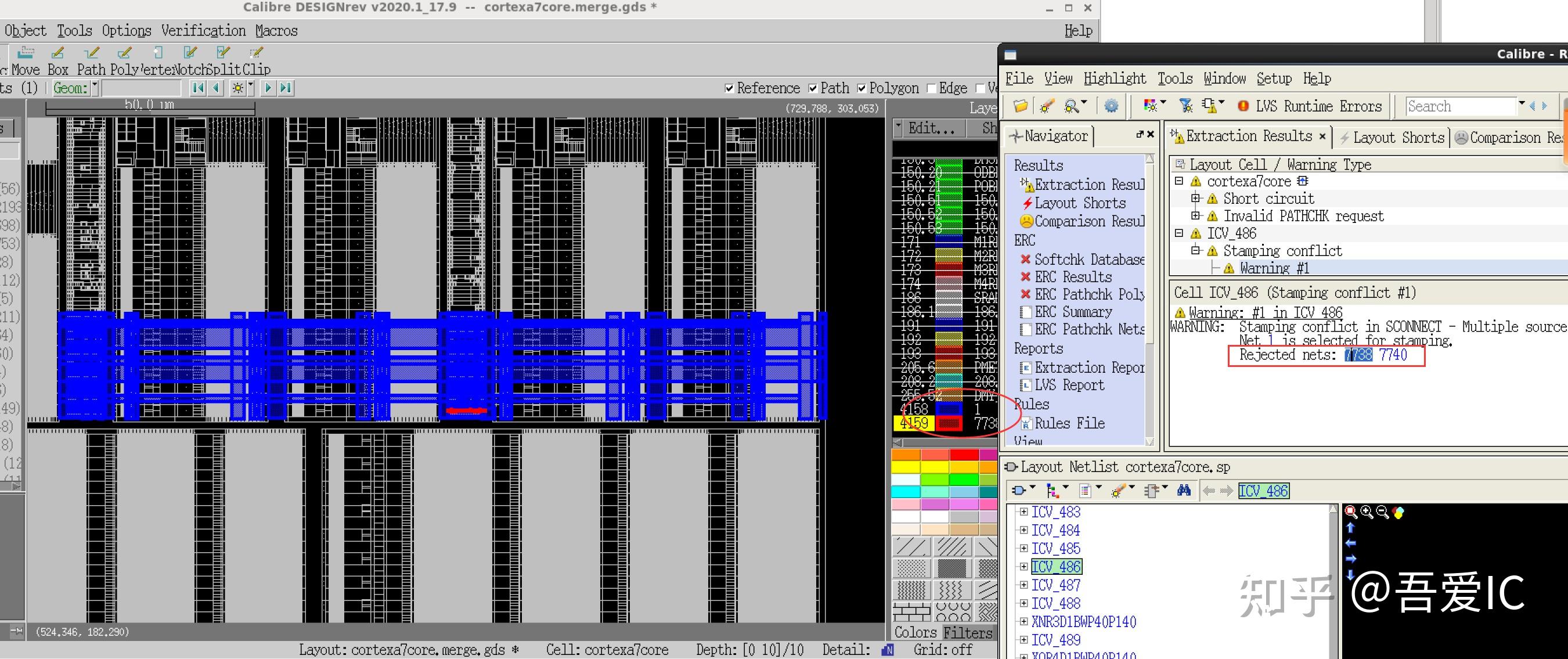The width and height of the screenshot is (1568, 659).
Task: Click the Search input field
Action: pyautogui.click(x=1459, y=107)
